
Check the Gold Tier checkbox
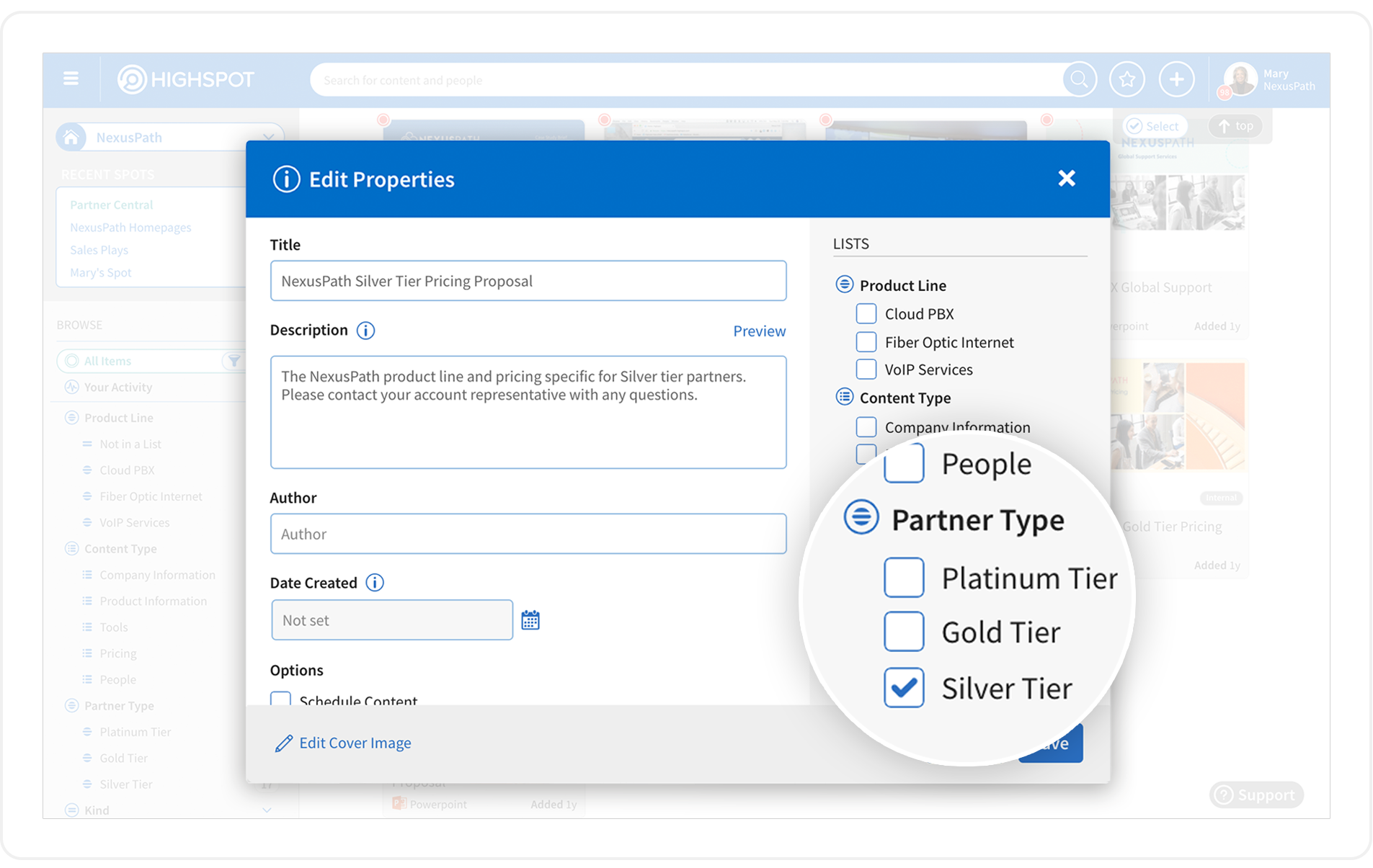click(904, 632)
